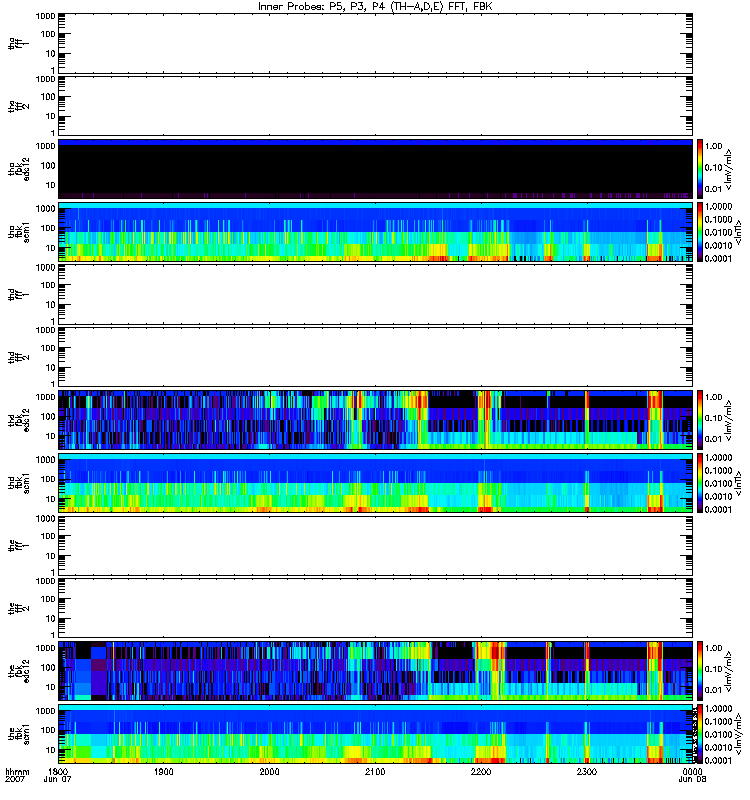Click the <|nT|> unit label beside tha scm1 bar
The image size is (750, 800).
click(x=737, y=232)
